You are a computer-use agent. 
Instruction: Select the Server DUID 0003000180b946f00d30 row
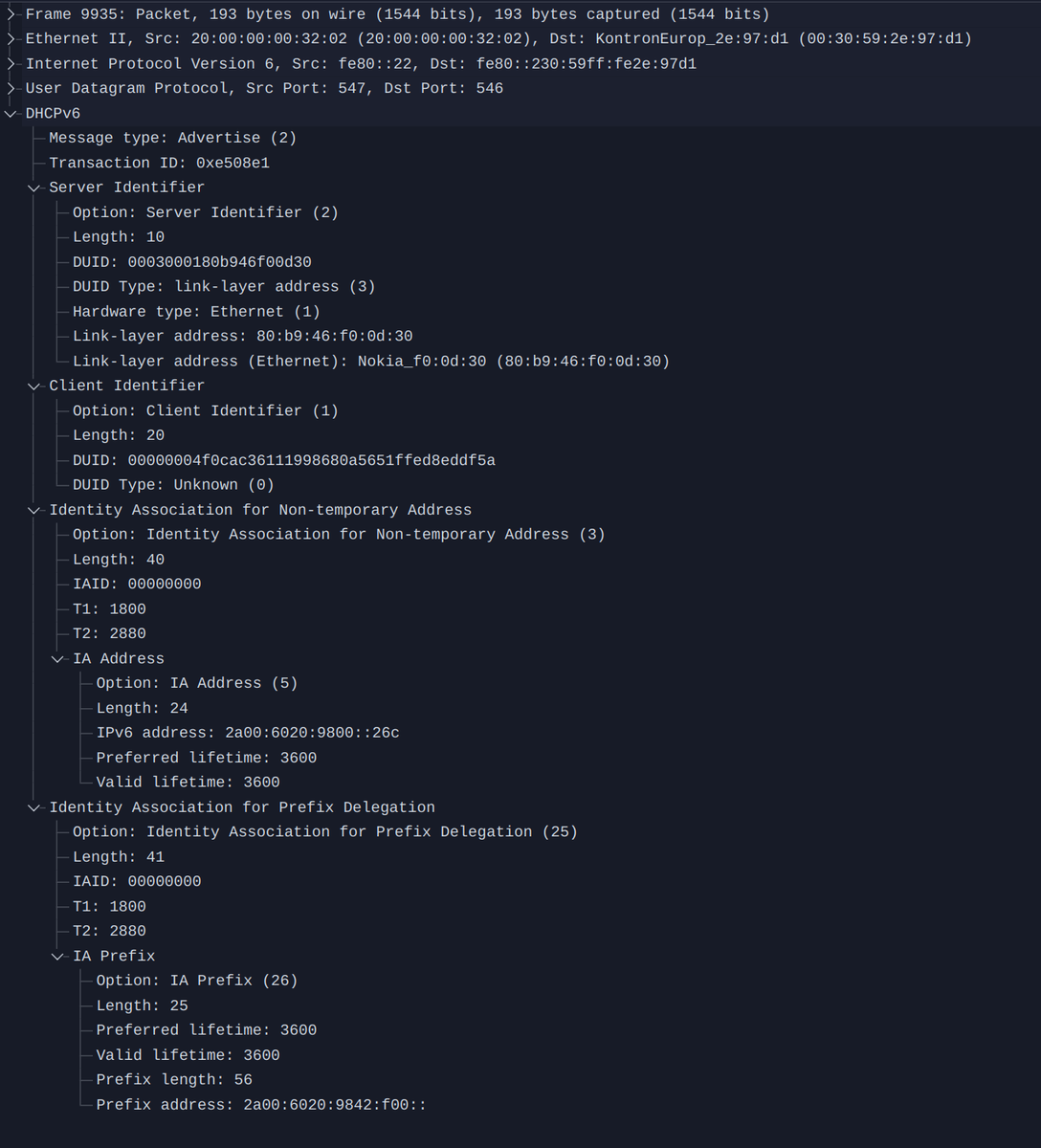192,262
